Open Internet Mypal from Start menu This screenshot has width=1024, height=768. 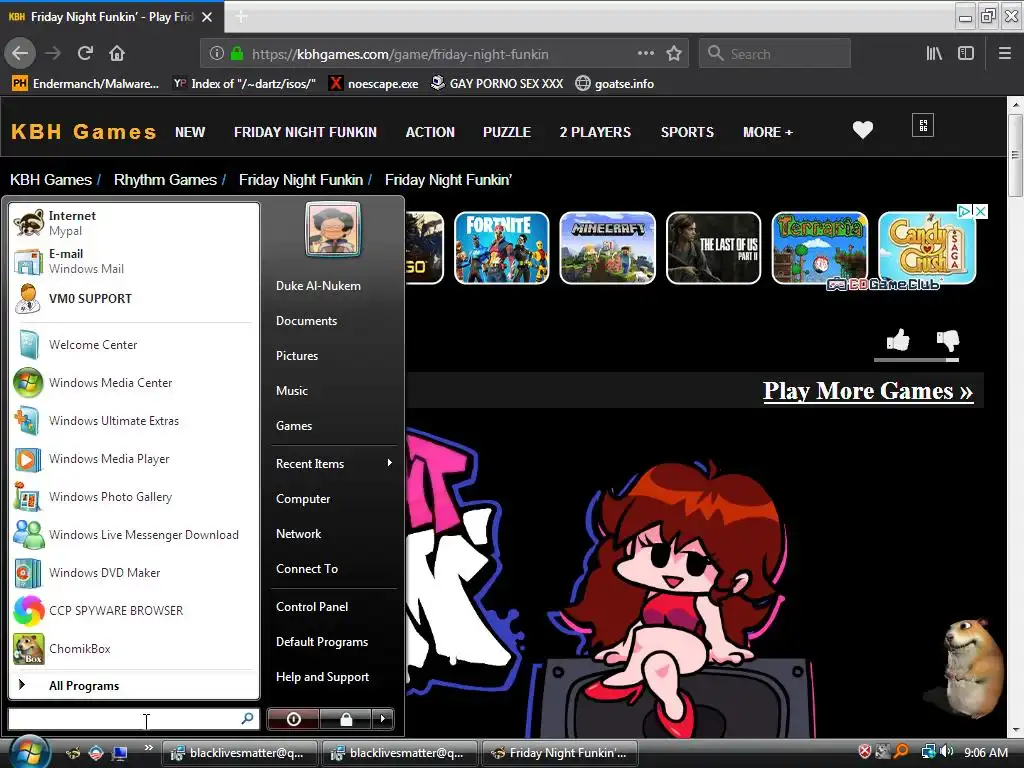[133, 223]
